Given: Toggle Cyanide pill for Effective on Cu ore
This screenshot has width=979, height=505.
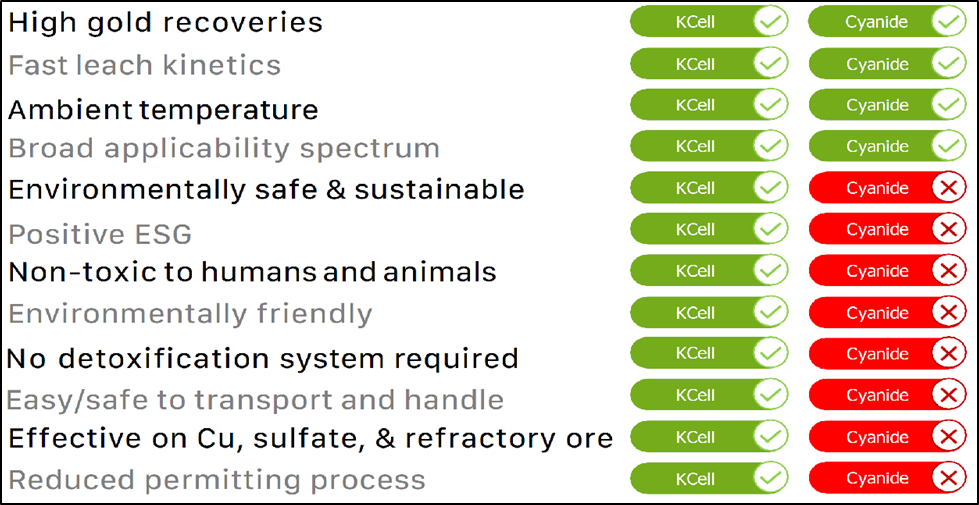Looking at the screenshot, I should click(x=887, y=438).
